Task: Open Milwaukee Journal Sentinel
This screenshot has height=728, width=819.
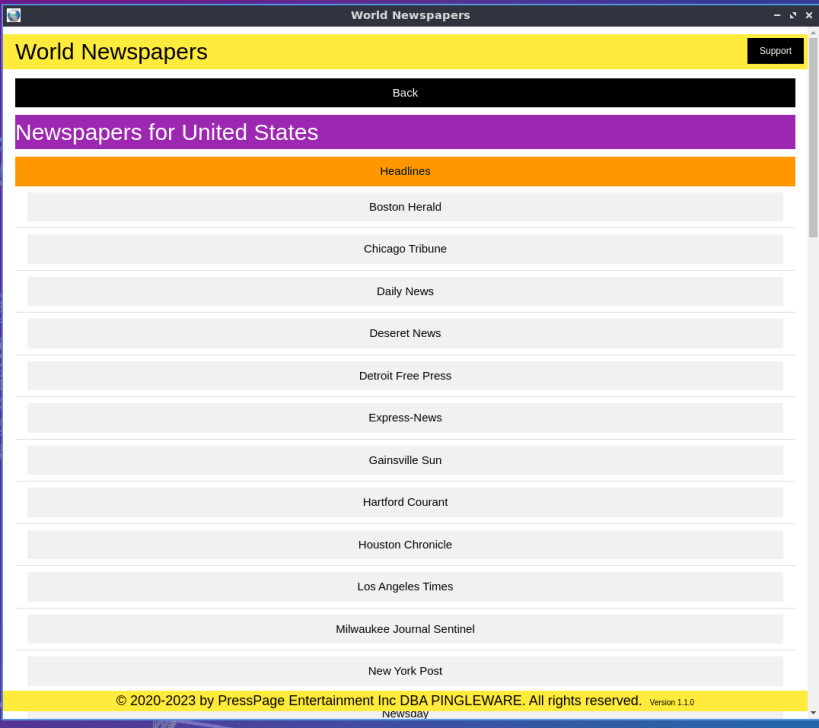Action: [x=405, y=629]
